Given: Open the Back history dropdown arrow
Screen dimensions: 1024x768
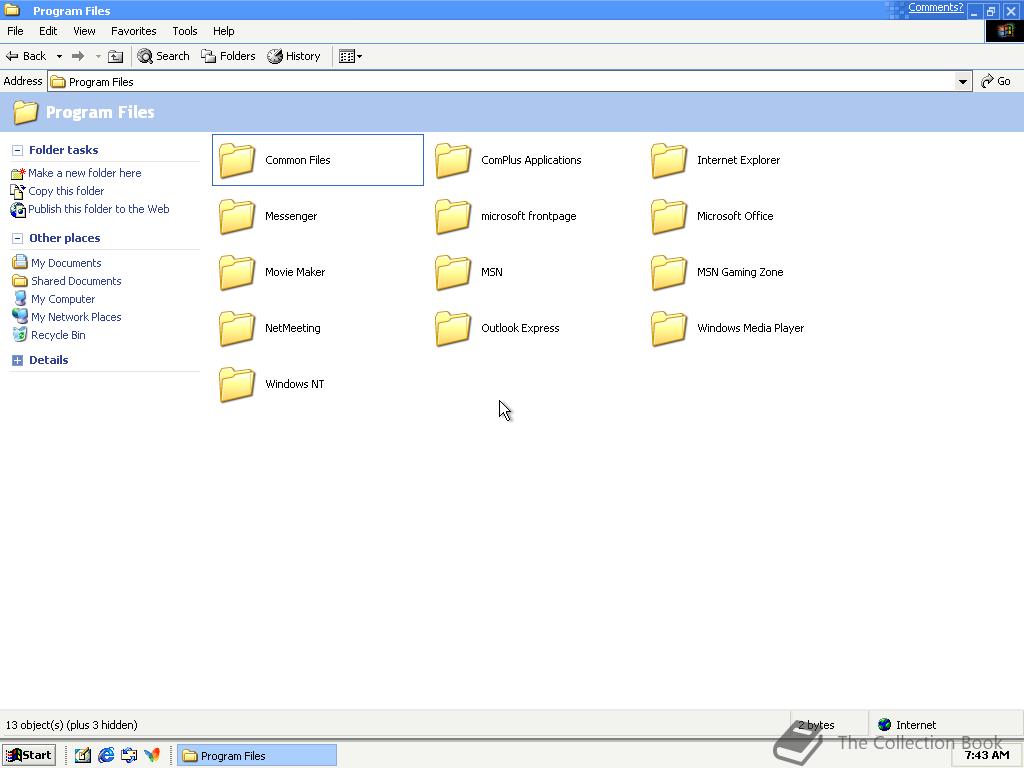Looking at the screenshot, I should pos(59,56).
